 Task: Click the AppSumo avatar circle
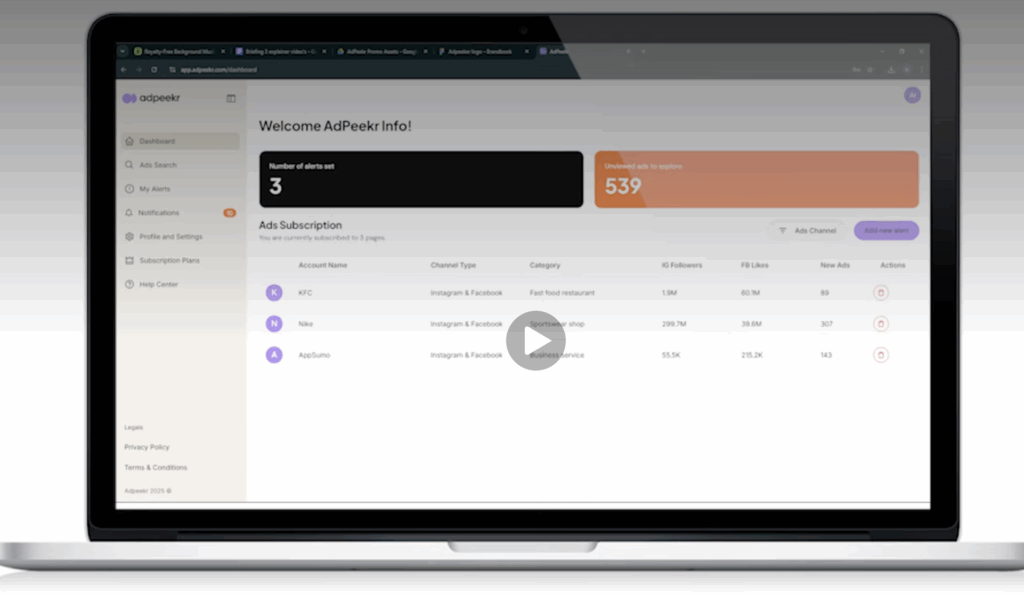click(x=274, y=355)
